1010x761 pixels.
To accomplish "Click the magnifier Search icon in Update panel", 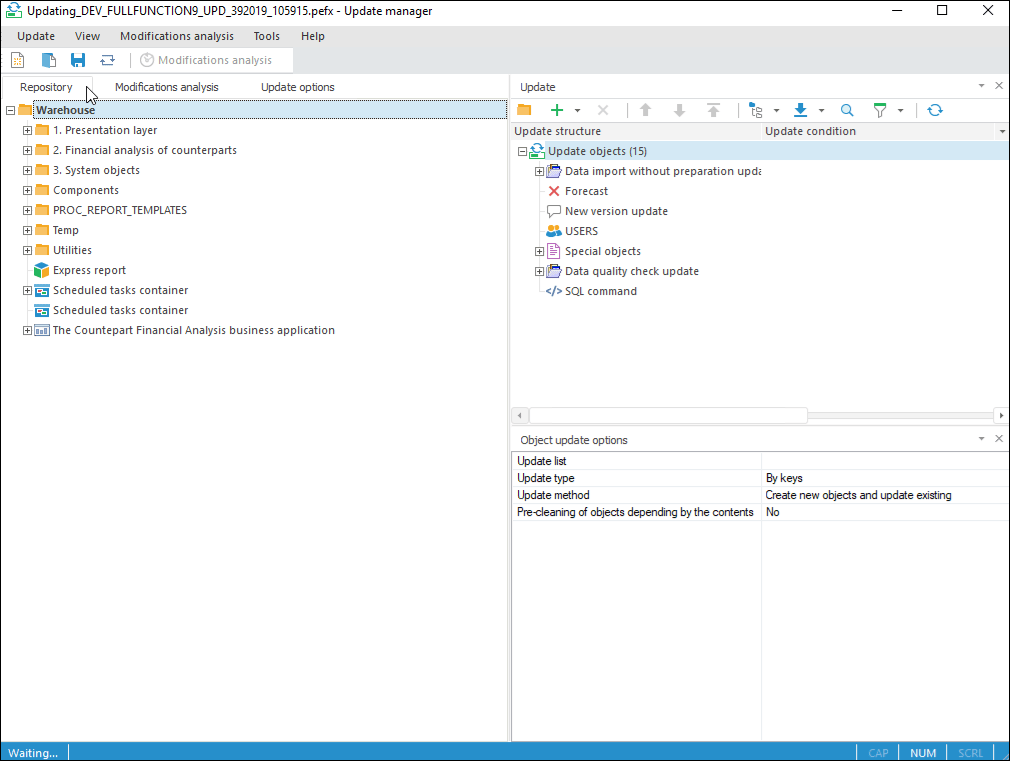I will coord(847,110).
